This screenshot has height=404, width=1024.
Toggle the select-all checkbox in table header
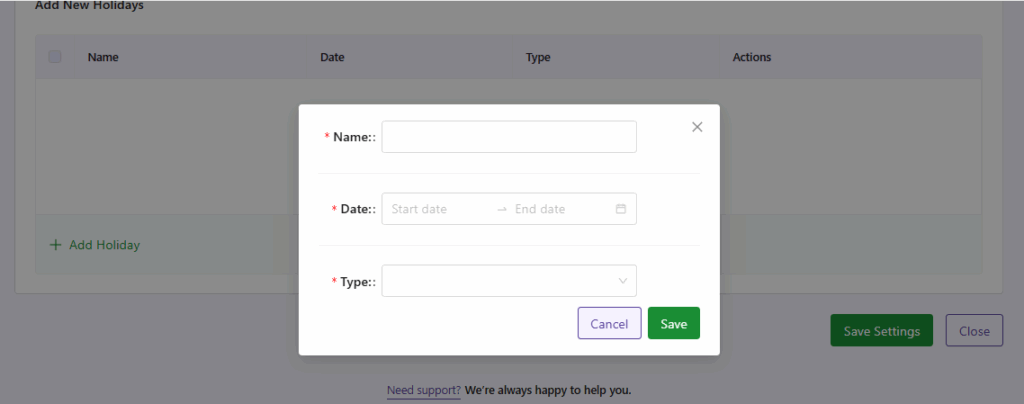[55, 57]
